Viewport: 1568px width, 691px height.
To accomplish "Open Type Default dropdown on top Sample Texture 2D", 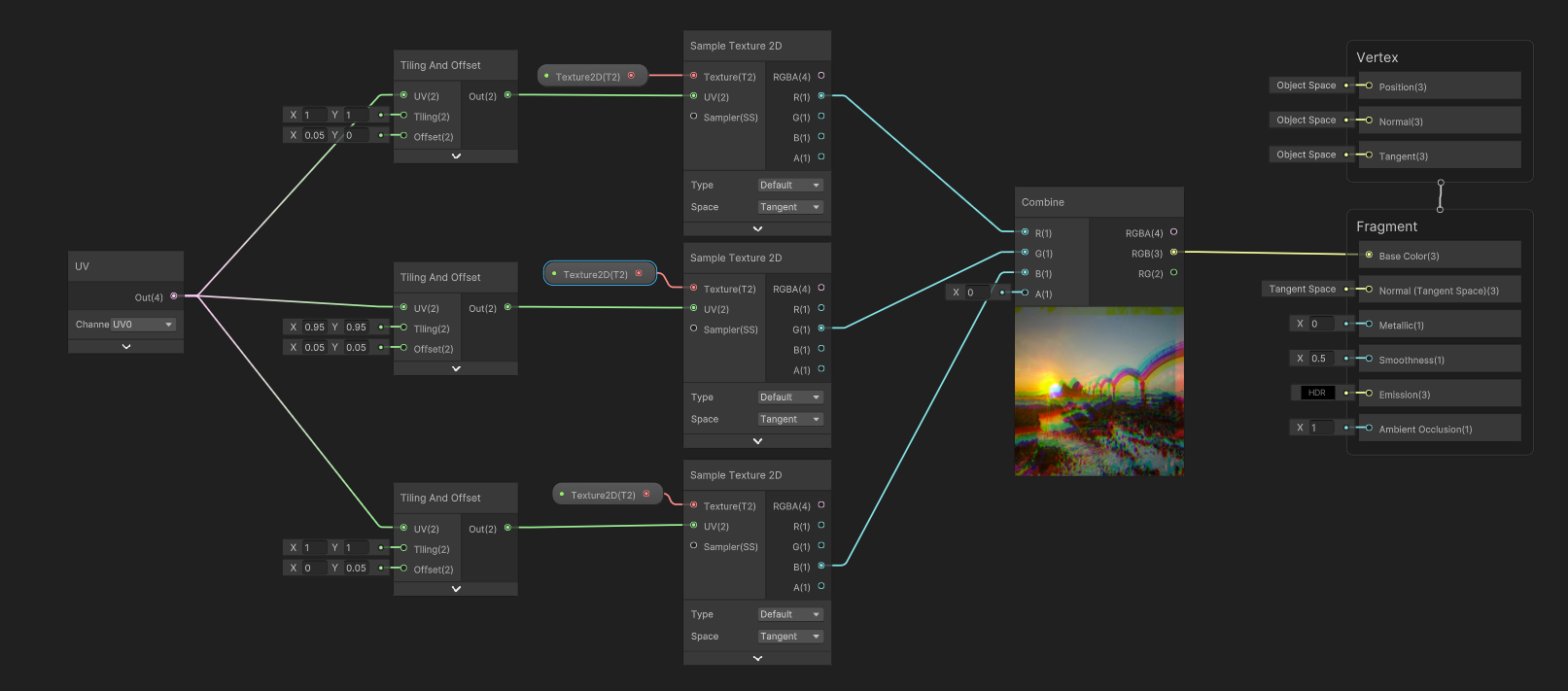I will (x=790, y=185).
